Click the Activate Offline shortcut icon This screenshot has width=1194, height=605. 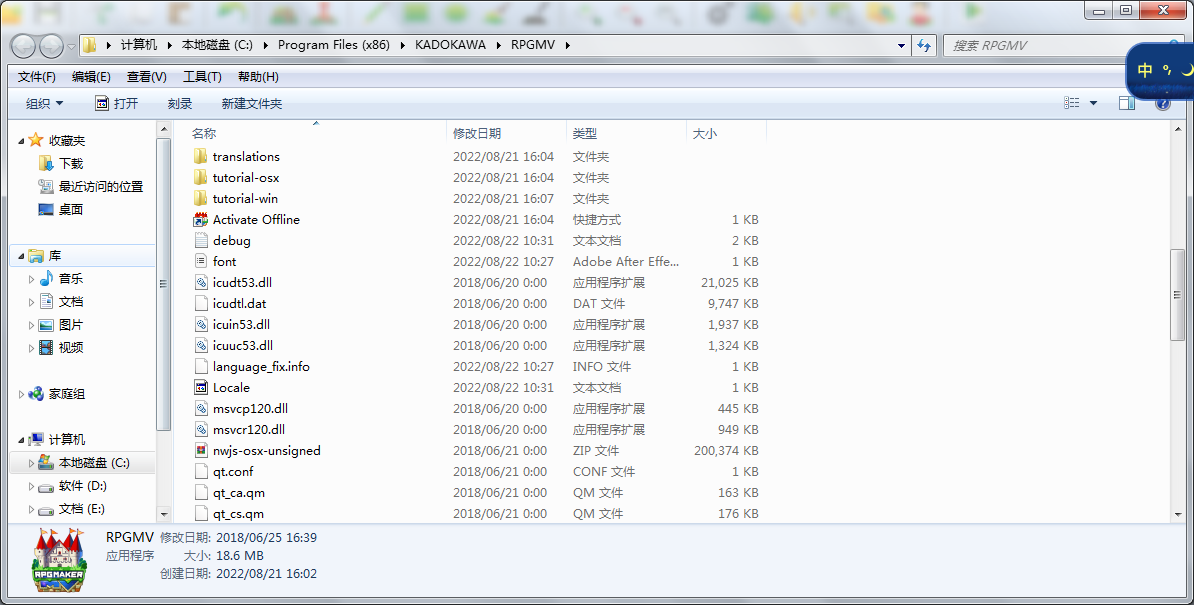click(x=200, y=219)
